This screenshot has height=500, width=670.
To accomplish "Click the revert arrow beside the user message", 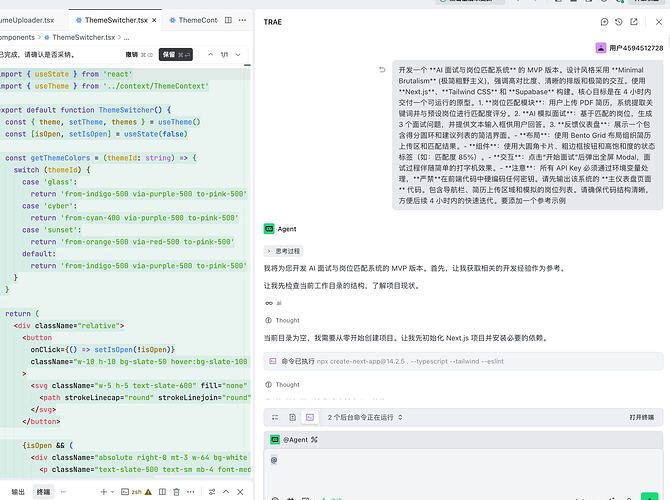I will [x=382, y=69].
